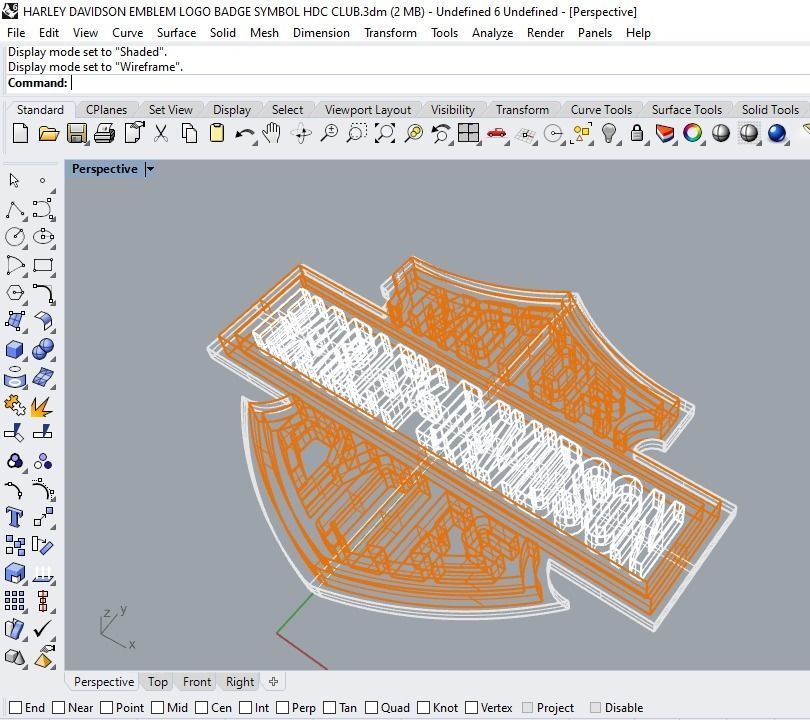Select the Puzzle-piece Join tool
Image resolution: width=810 pixels, height=720 pixels.
14,405
